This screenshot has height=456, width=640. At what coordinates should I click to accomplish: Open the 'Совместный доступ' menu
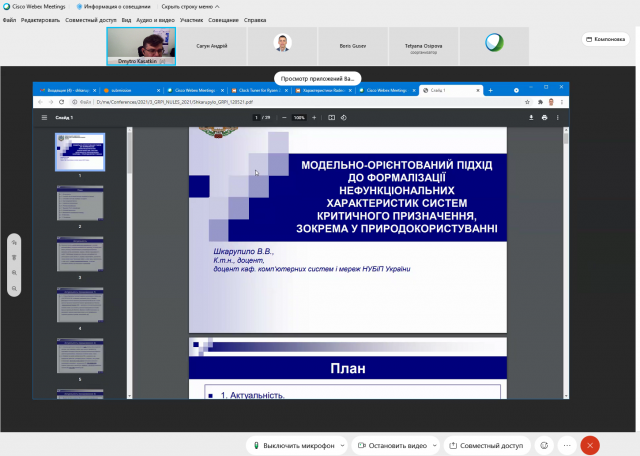[x=91, y=20]
